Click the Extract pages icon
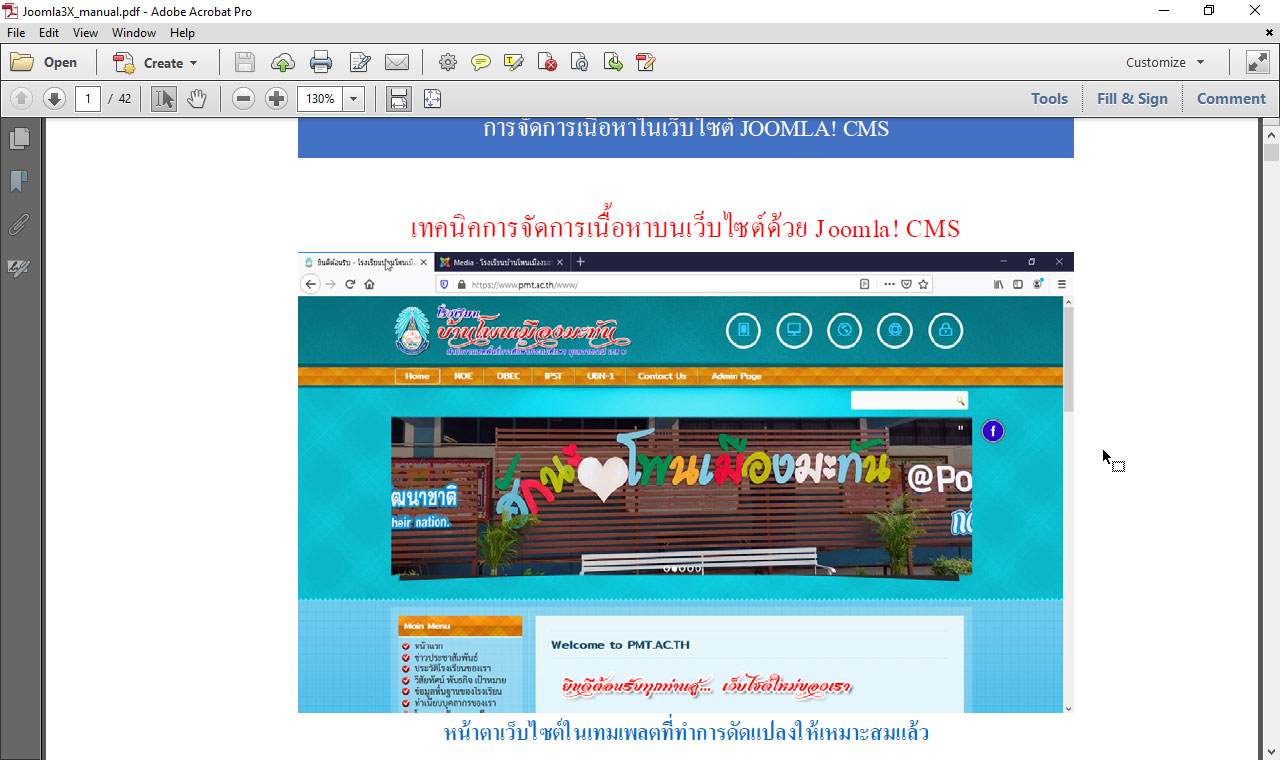The height and width of the screenshot is (760, 1280). 613,62
